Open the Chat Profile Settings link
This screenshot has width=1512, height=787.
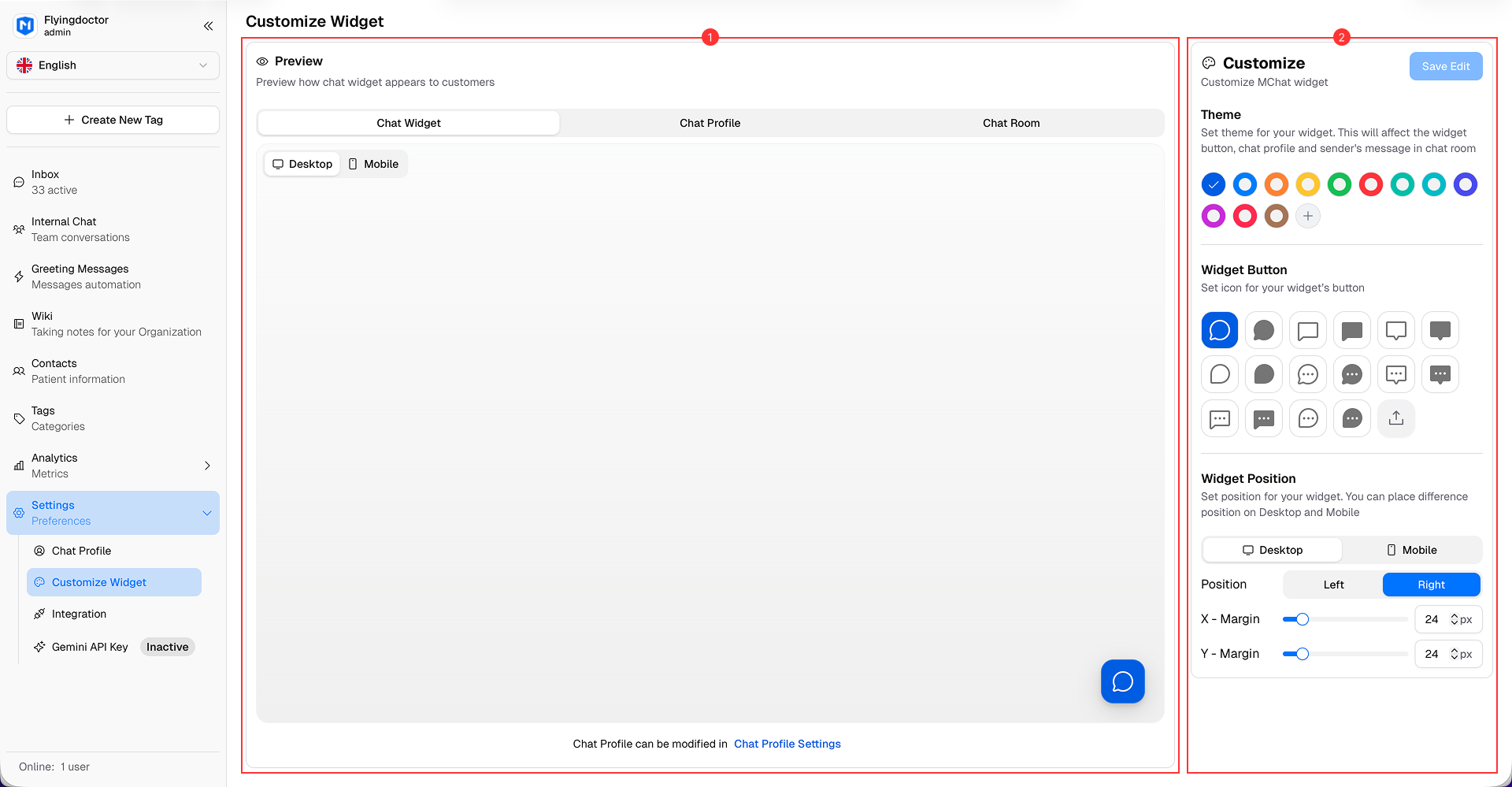[787, 744]
